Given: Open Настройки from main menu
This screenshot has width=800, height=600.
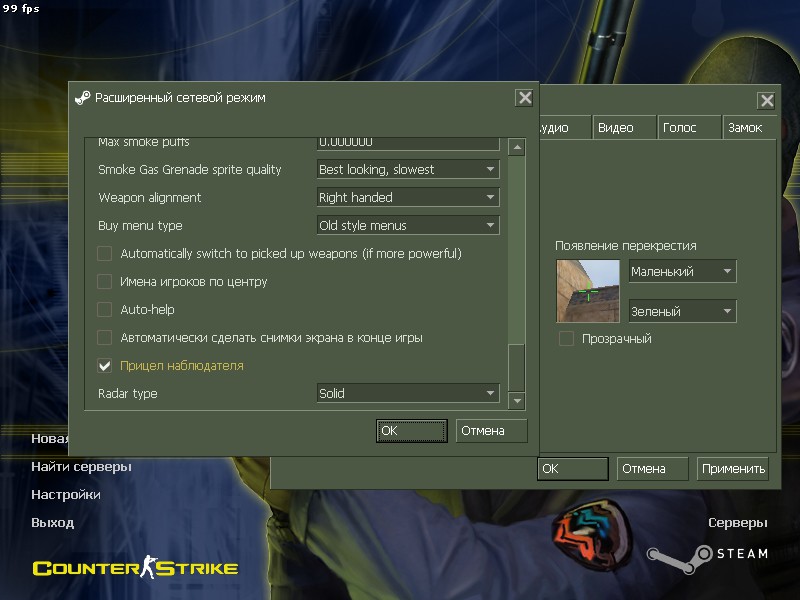Looking at the screenshot, I should coord(66,494).
